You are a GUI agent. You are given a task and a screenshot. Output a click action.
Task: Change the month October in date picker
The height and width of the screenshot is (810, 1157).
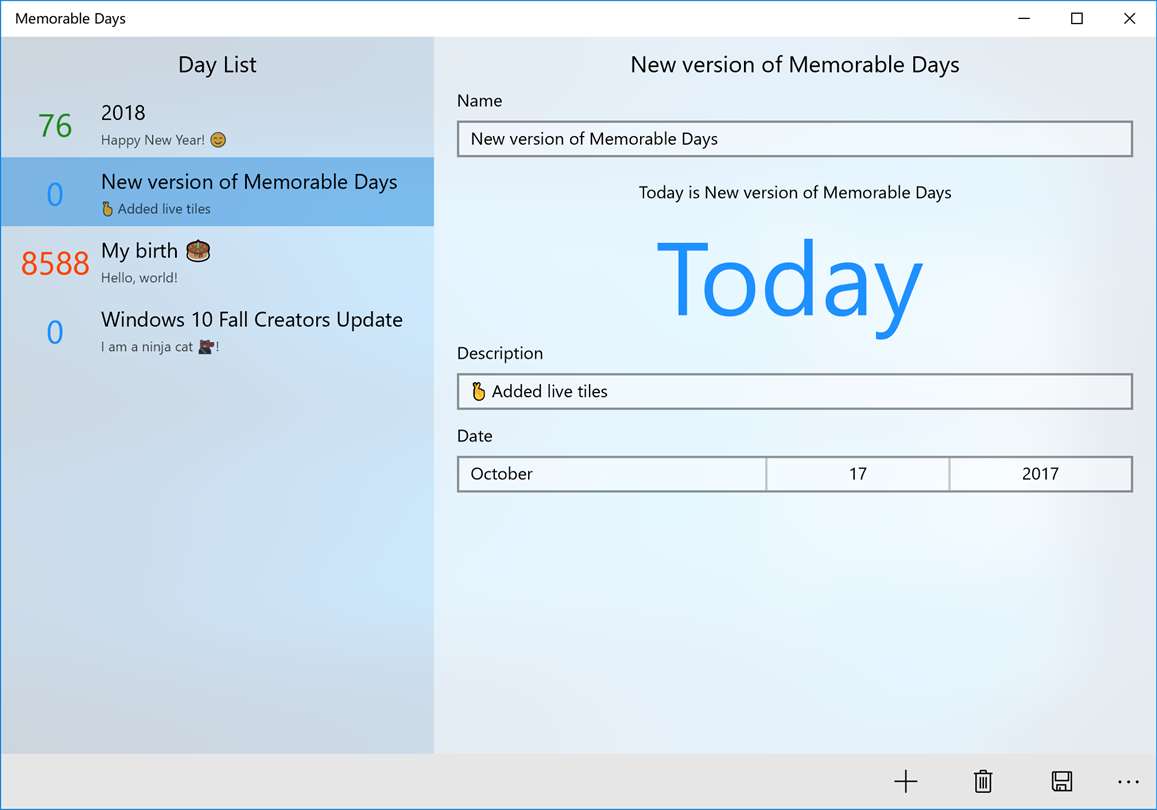point(612,474)
